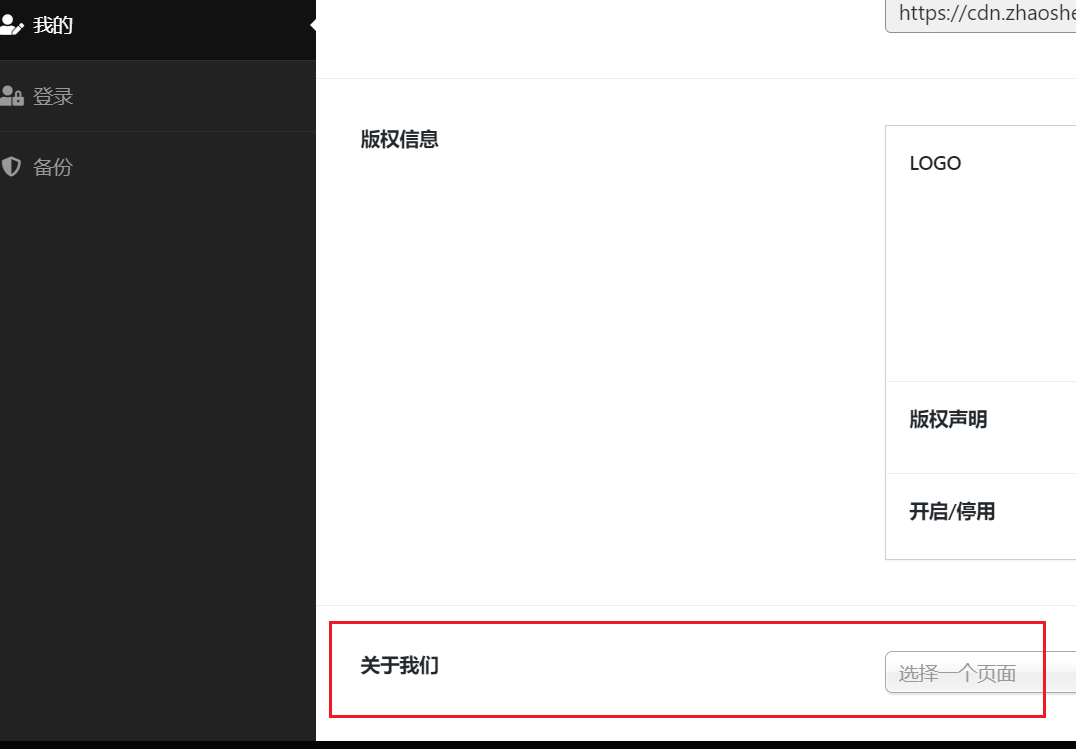Click the empty area under the LOGO label
The image size is (1076, 749).
[x=981, y=275]
